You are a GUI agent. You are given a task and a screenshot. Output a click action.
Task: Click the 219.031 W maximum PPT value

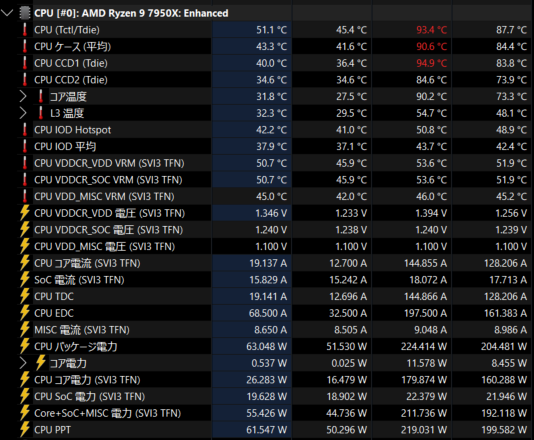tap(424, 430)
